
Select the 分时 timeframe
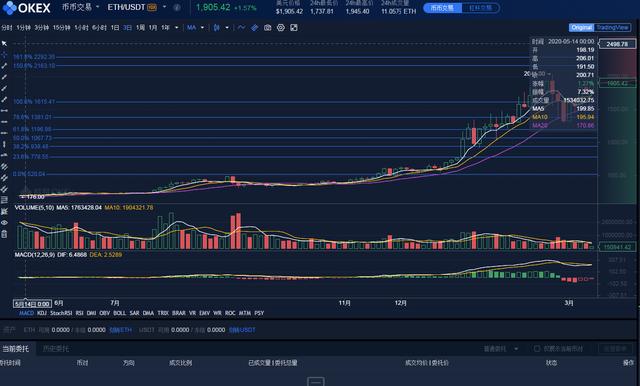coord(7,28)
